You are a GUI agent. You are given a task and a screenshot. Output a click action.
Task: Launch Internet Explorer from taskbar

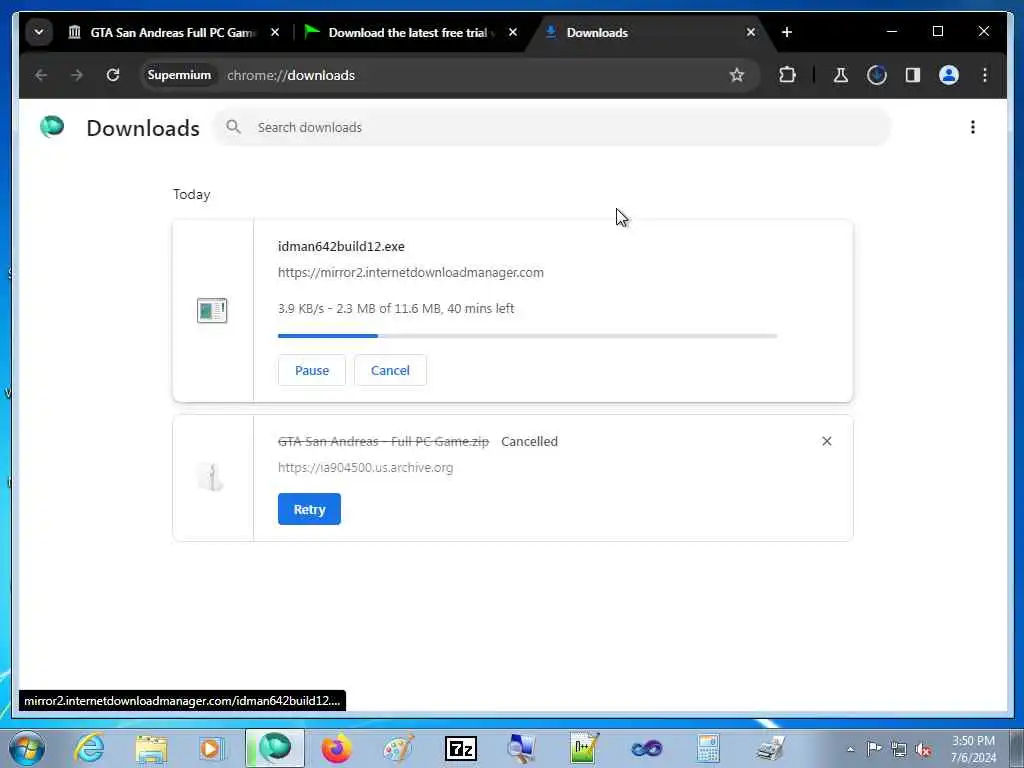pos(89,748)
